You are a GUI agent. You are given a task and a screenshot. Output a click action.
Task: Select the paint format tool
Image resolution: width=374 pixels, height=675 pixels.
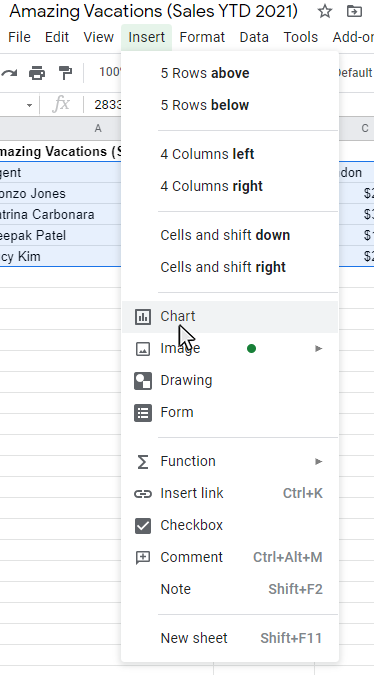pos(65,73)
